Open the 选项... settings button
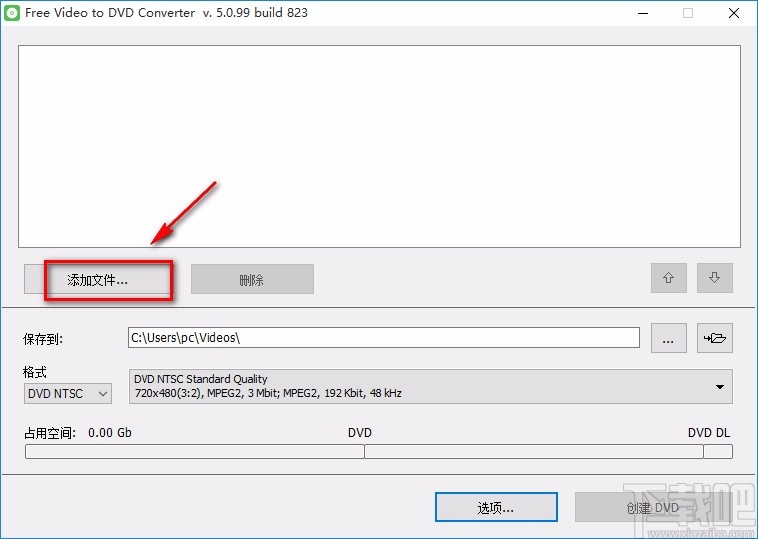 tap(496, 507)
